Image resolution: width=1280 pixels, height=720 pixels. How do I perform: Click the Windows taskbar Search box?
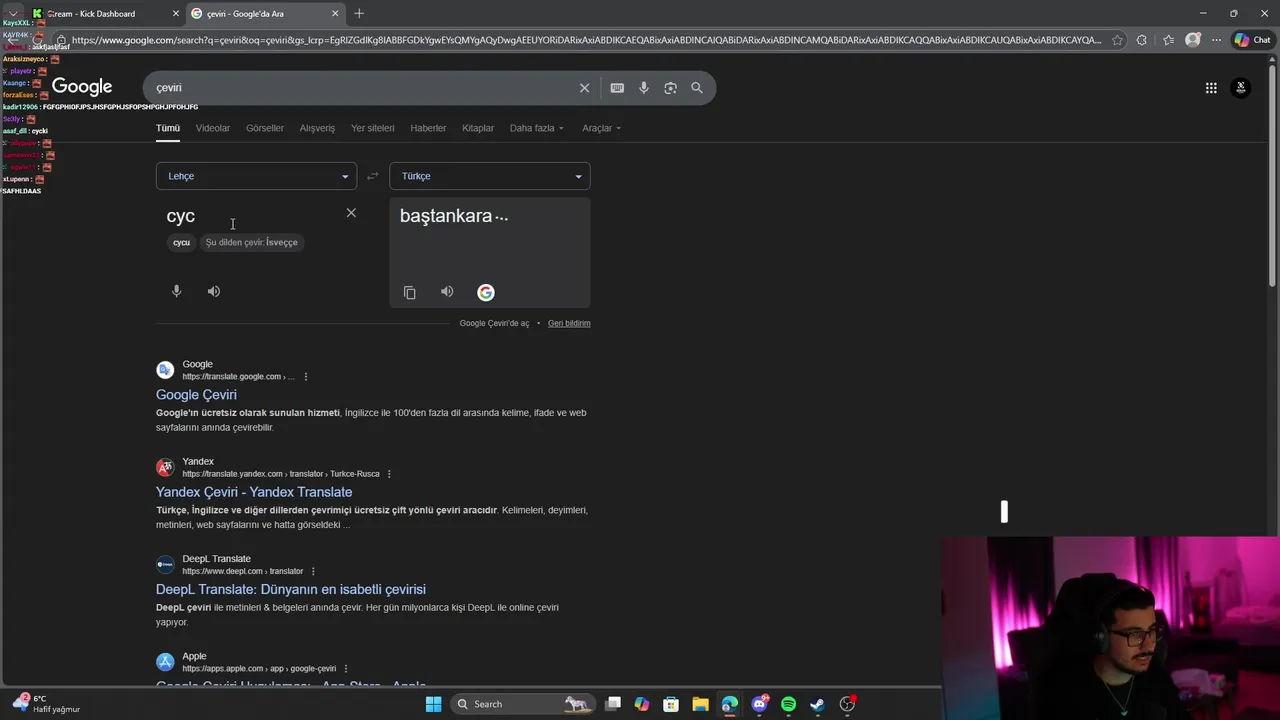click(x=522, y=704)
